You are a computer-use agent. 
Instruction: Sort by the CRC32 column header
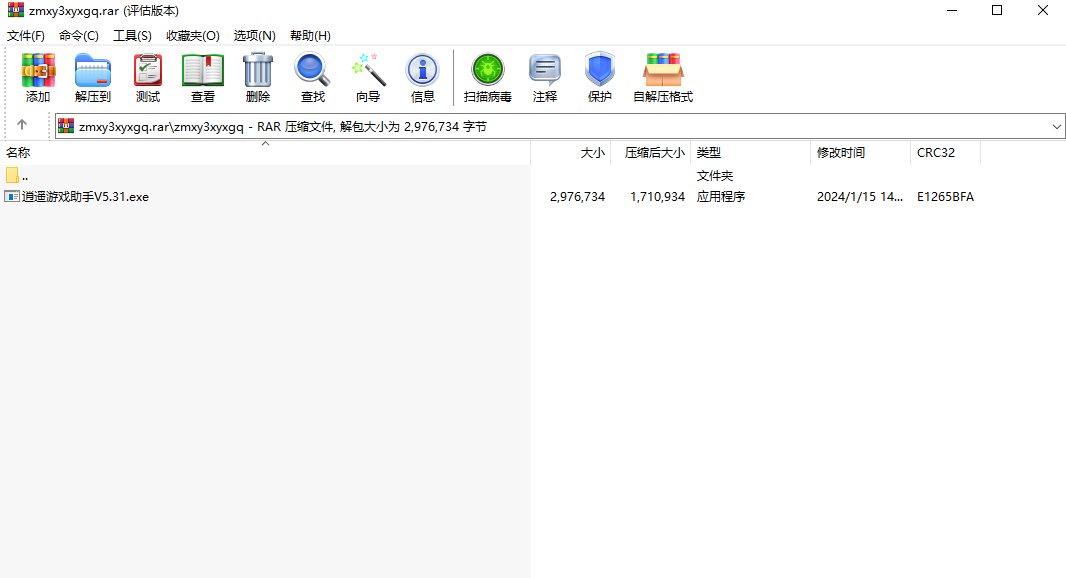[945, 153]
